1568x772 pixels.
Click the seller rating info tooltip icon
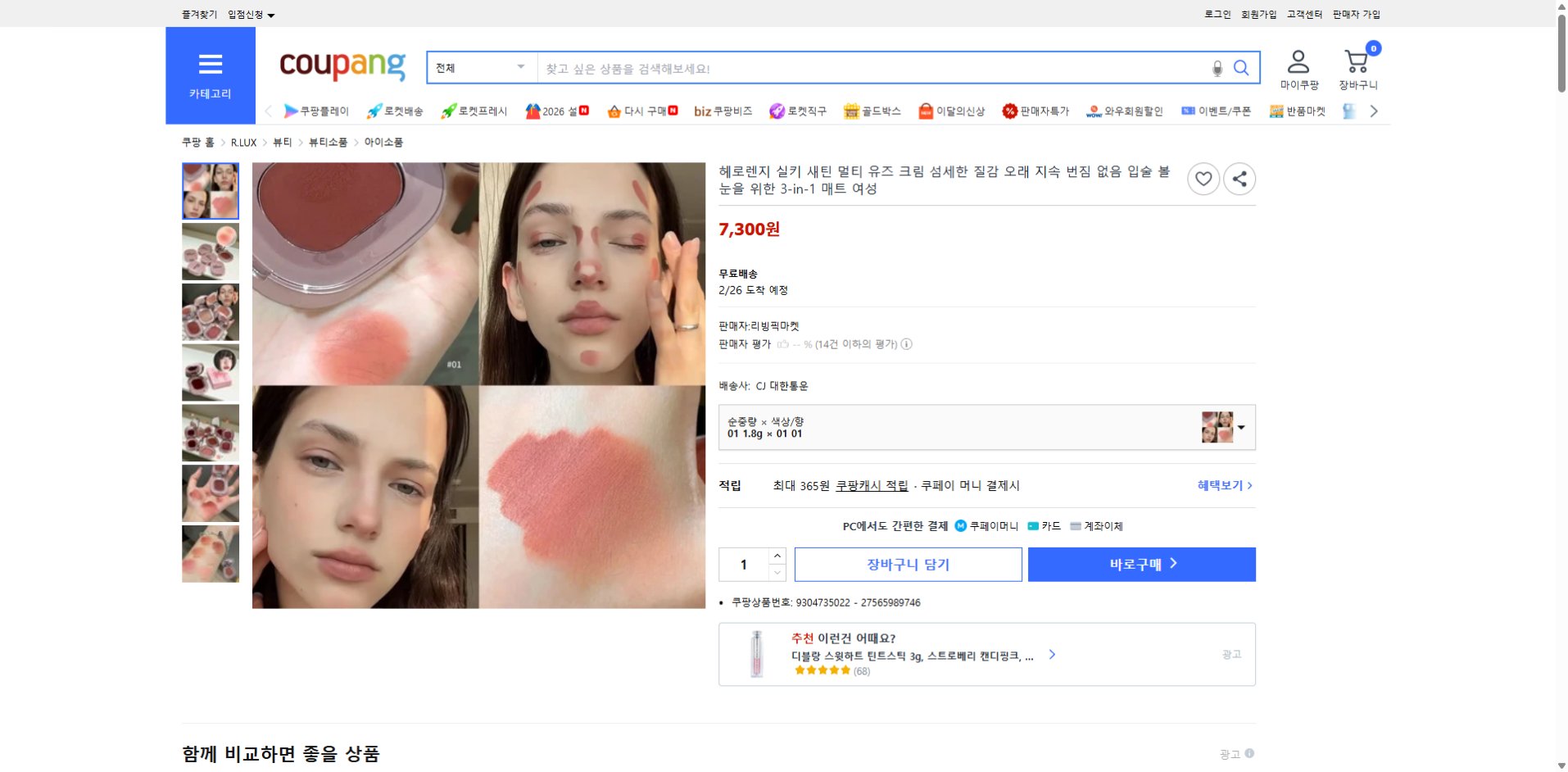[907, 344]
